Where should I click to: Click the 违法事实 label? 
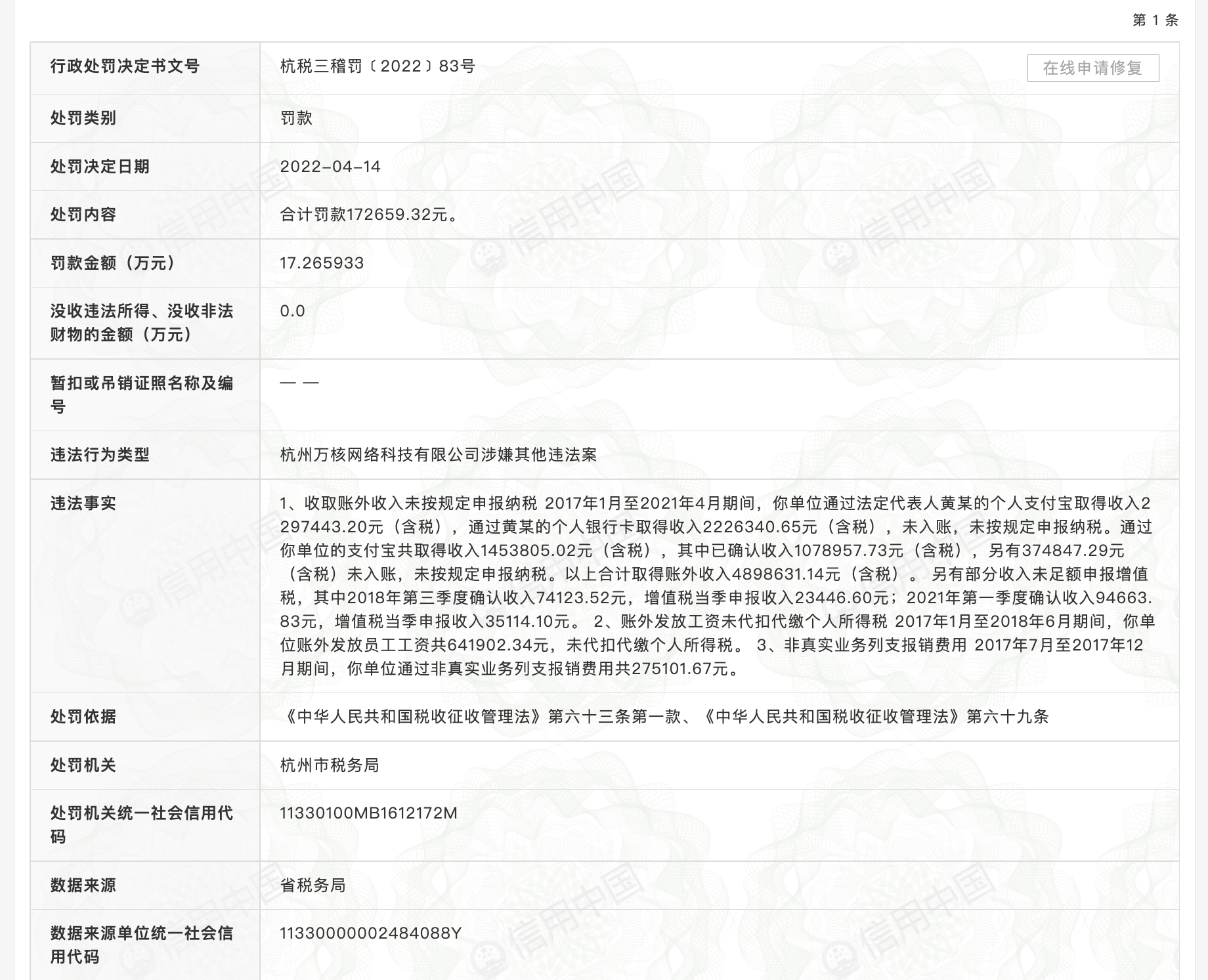coord(83,503)
